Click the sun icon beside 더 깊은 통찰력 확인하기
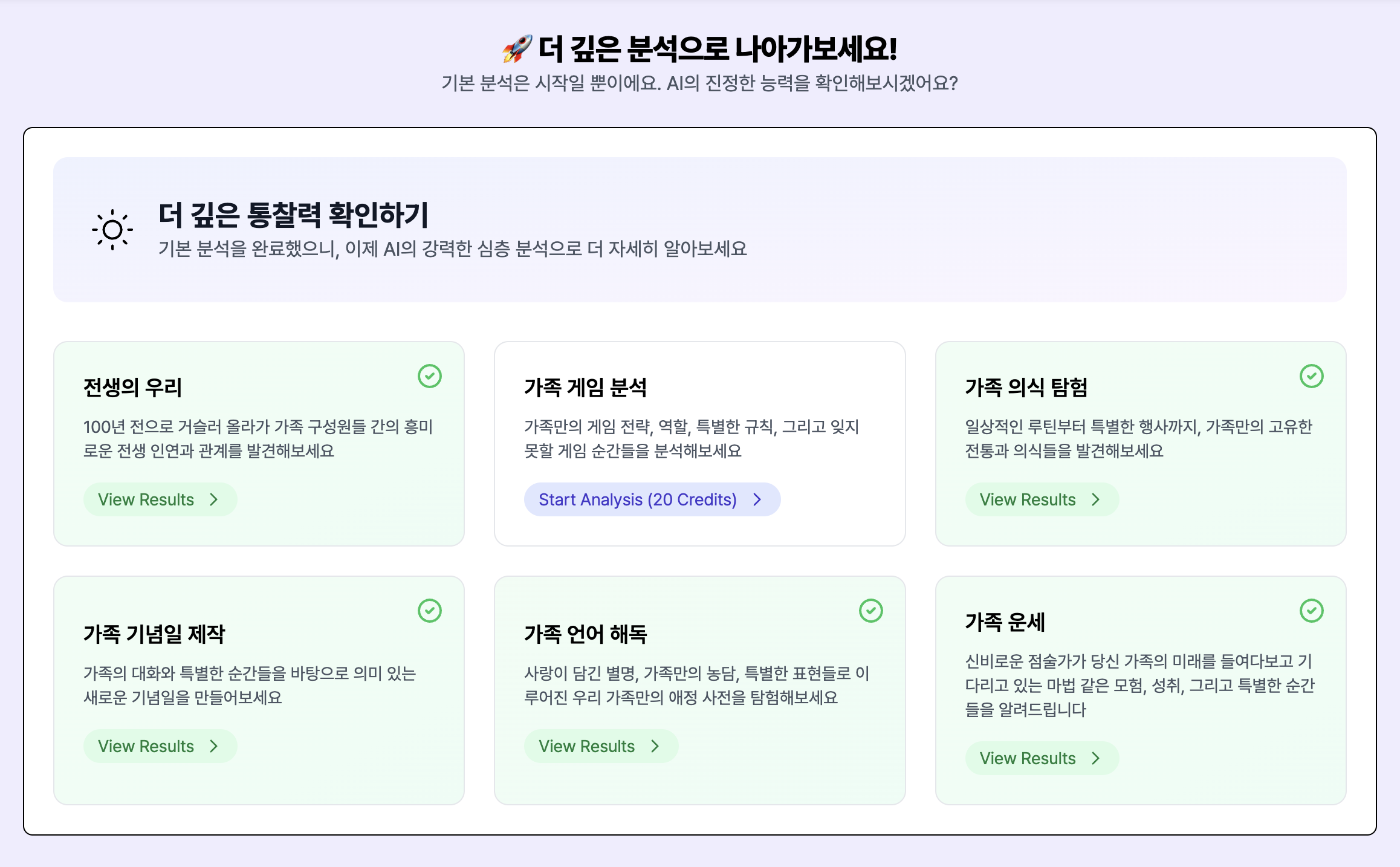 tap(112, 230)
